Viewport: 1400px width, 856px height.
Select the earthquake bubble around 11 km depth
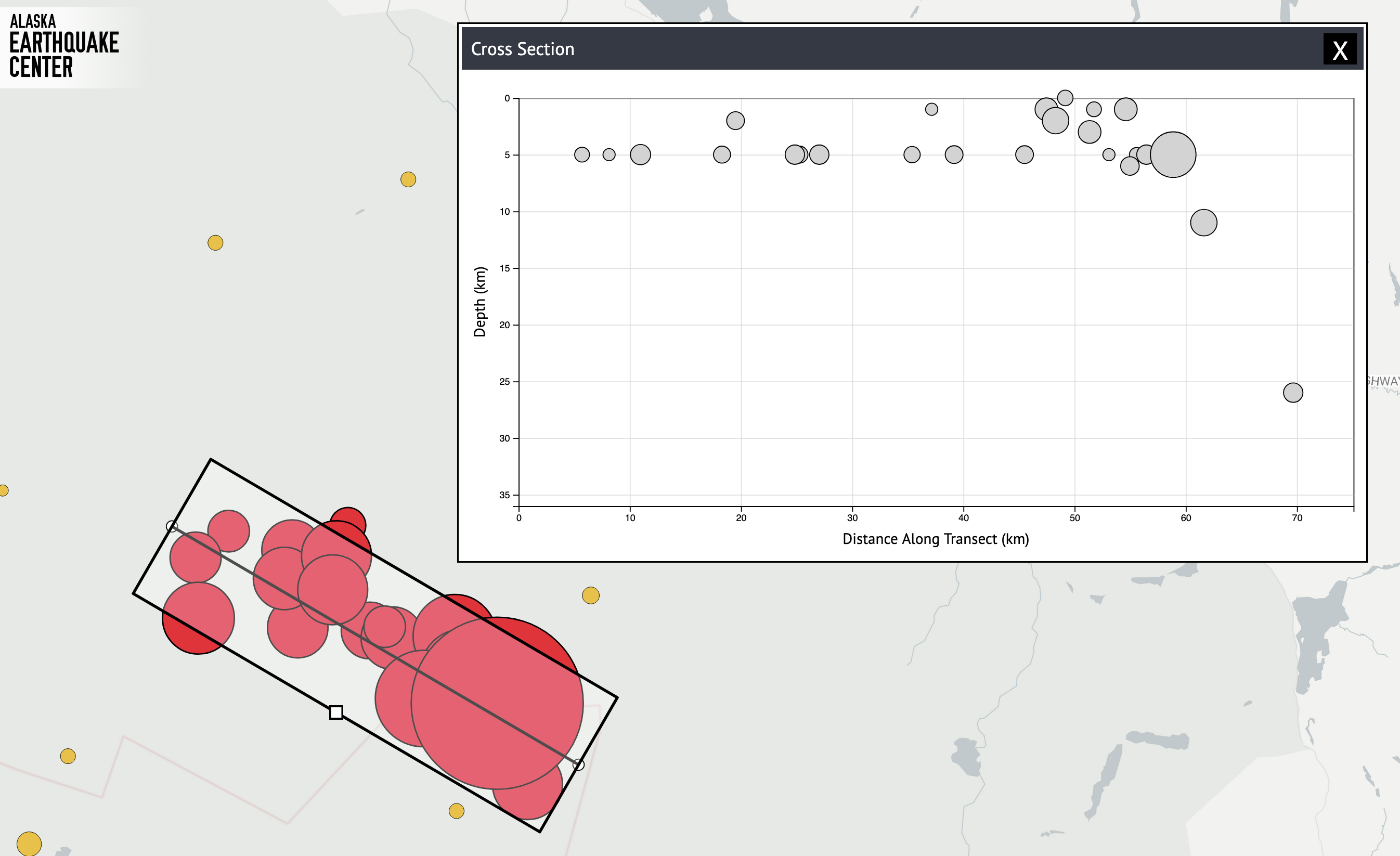[1204, 223]
